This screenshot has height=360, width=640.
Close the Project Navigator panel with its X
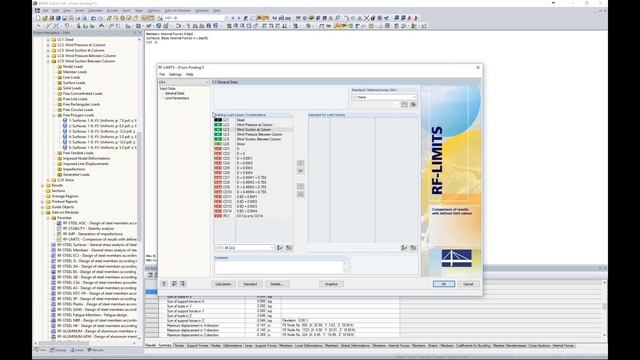140,33
